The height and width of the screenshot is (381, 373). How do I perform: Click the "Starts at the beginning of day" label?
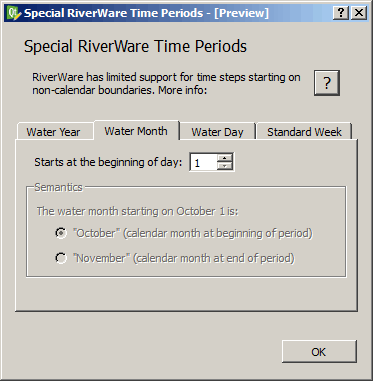(109, 163)
